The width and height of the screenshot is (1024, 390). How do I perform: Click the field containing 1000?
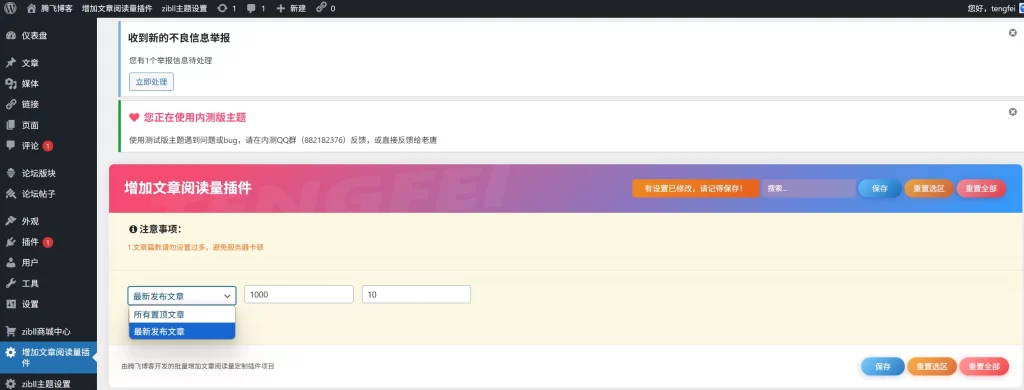[298, 295]
